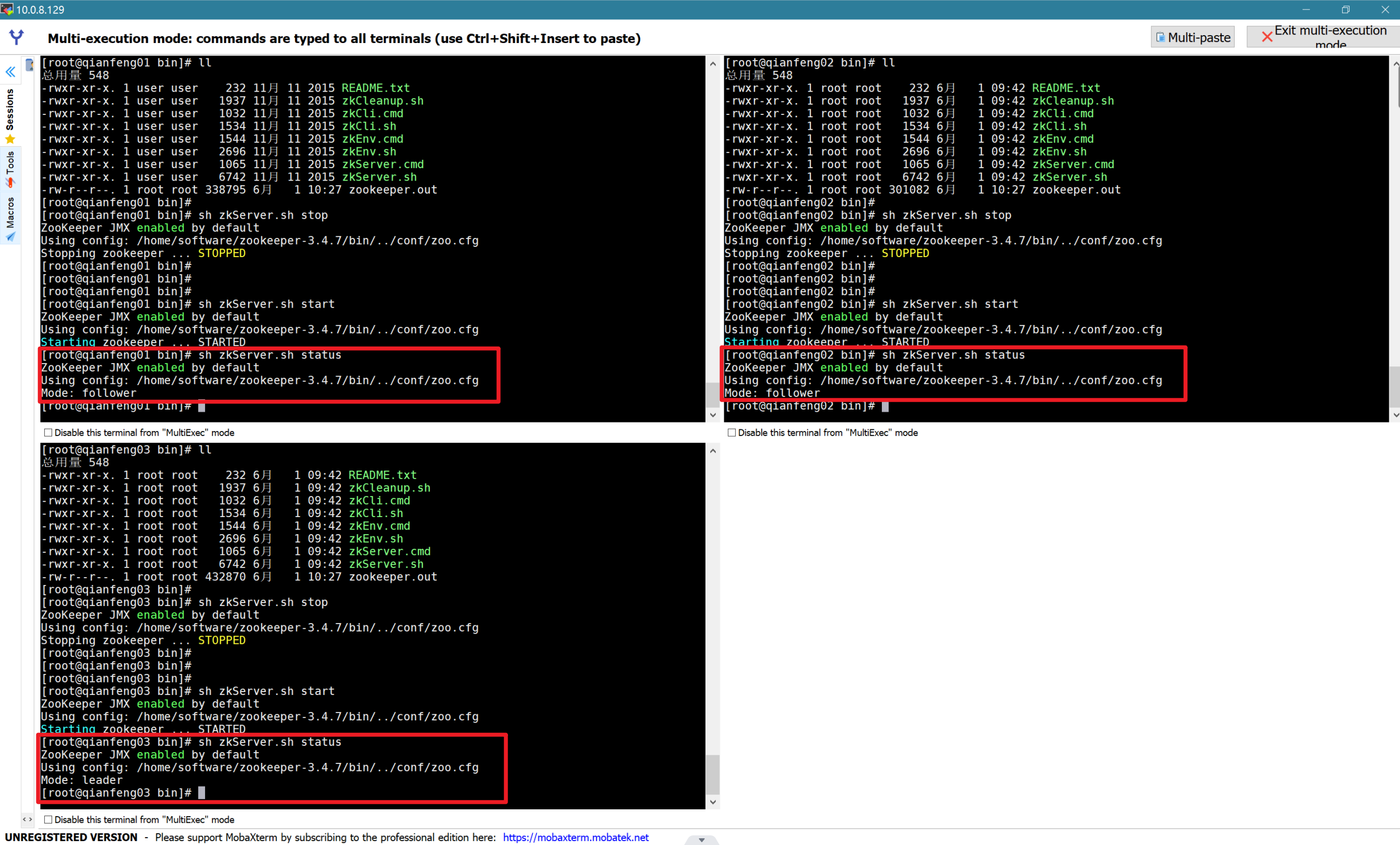1400x845 pixels.
Task: Click scroll-up arrow of qianfeng01 terminal
Action: (x=713, y=63)
